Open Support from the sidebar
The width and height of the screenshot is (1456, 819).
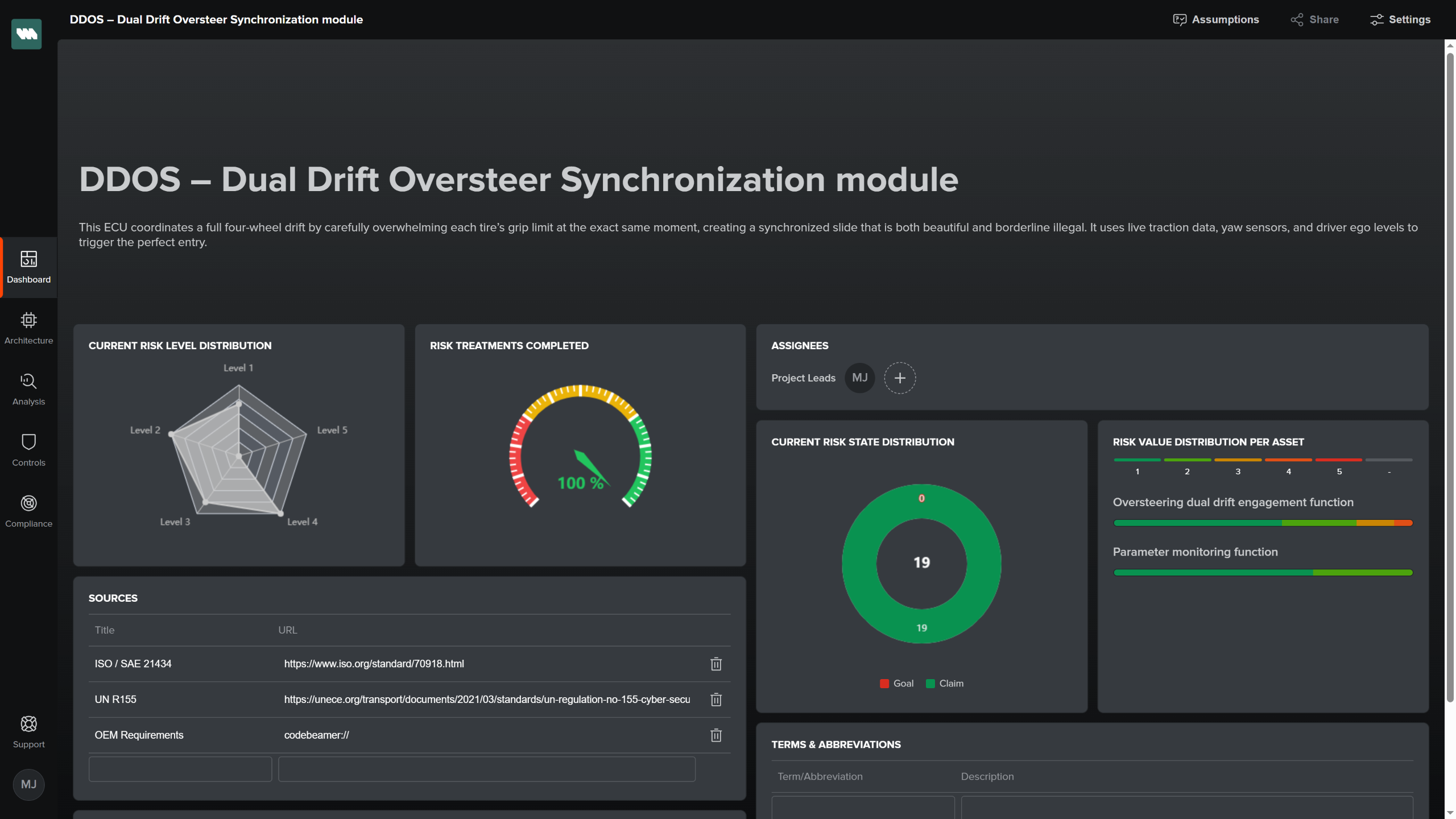[x=28, y=731]
